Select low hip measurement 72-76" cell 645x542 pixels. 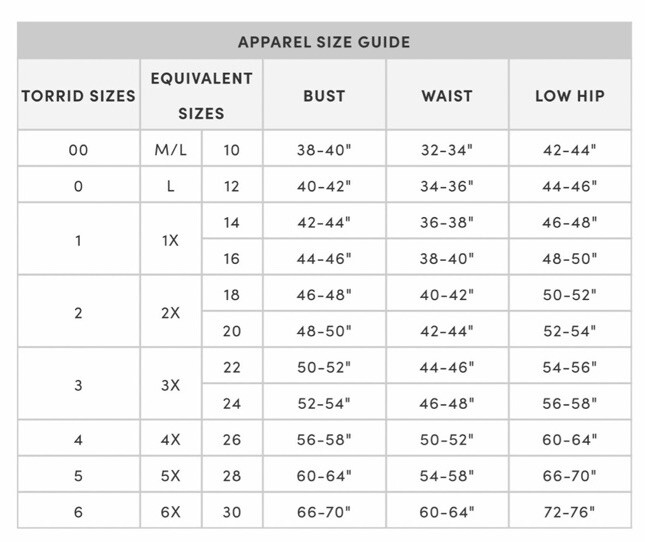click(x=570, y=511)
